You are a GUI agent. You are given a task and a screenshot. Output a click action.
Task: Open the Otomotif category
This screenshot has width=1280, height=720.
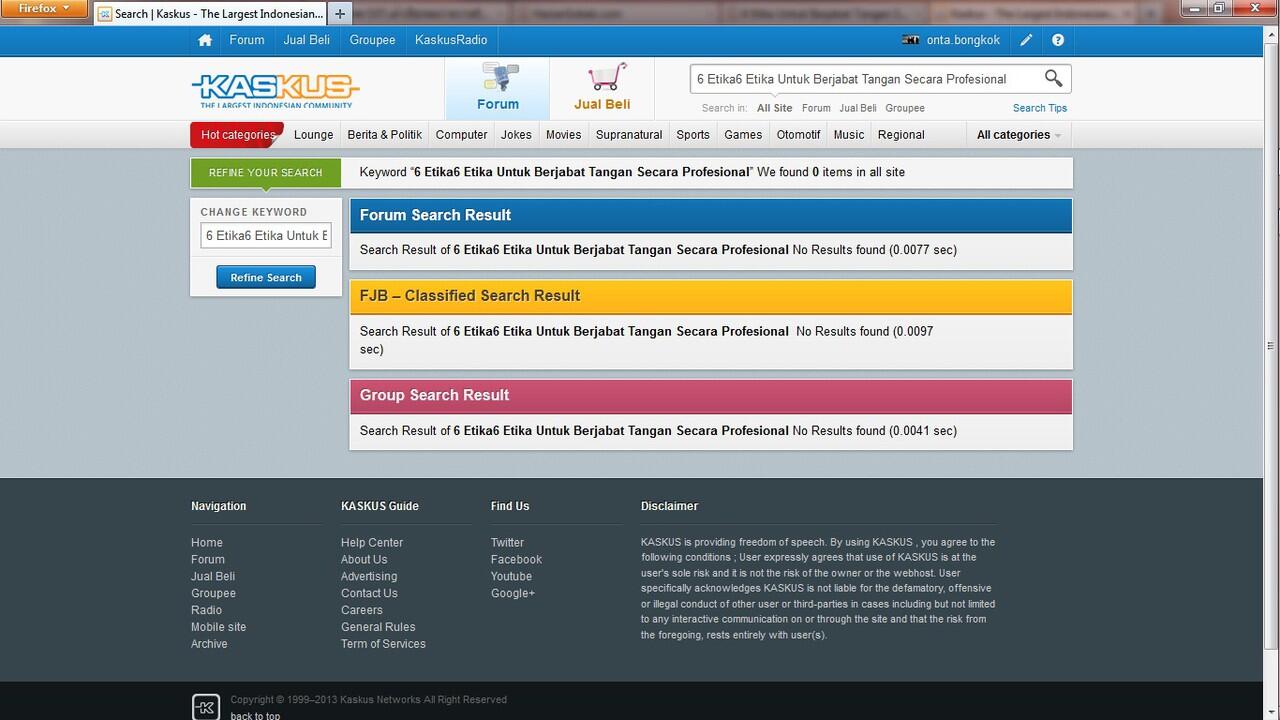[x=798, y=135]
